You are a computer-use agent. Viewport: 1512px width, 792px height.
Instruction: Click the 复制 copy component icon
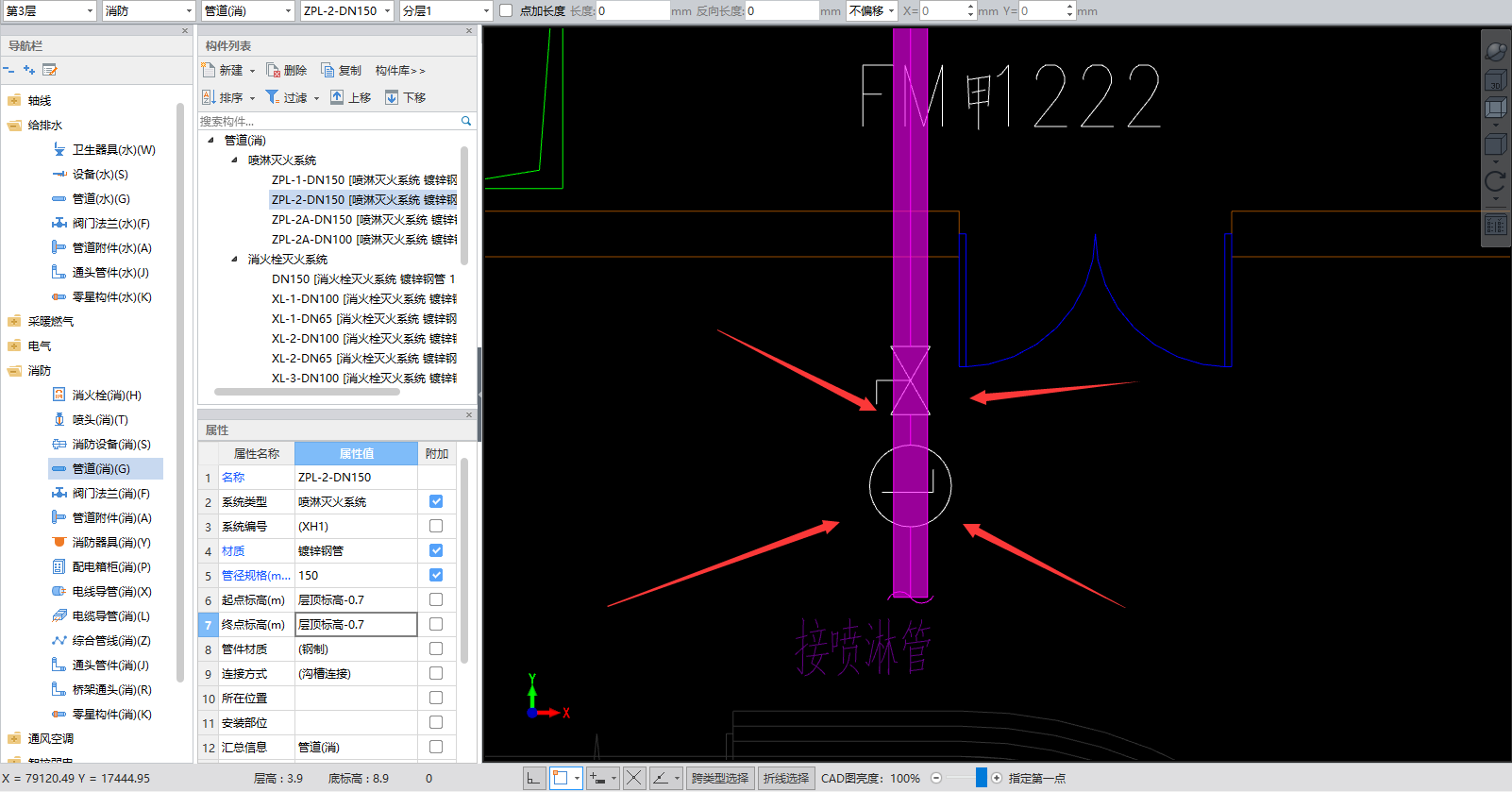(328, 71)
